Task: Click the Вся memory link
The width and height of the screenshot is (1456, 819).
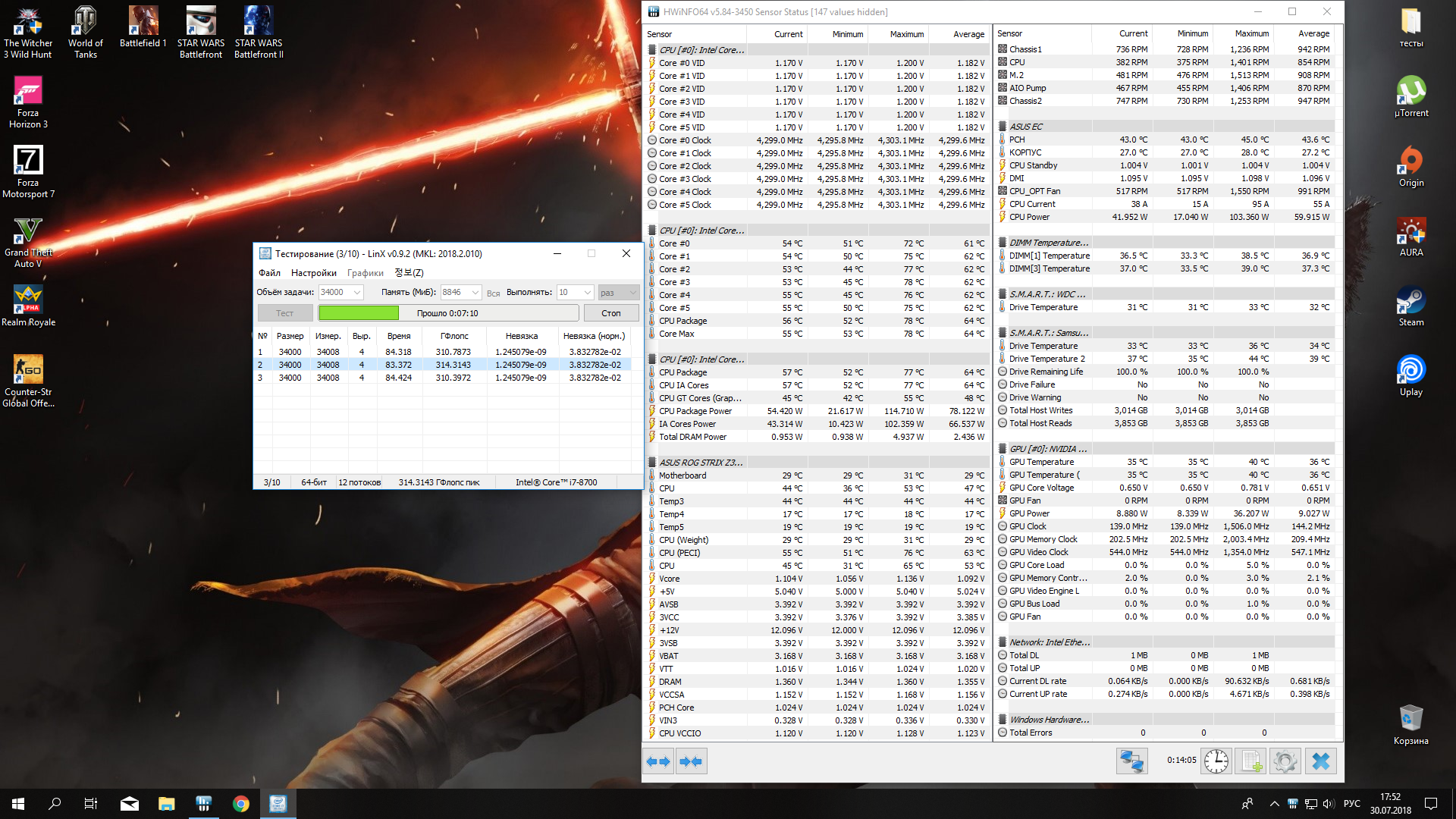Action: coord(493,293)
